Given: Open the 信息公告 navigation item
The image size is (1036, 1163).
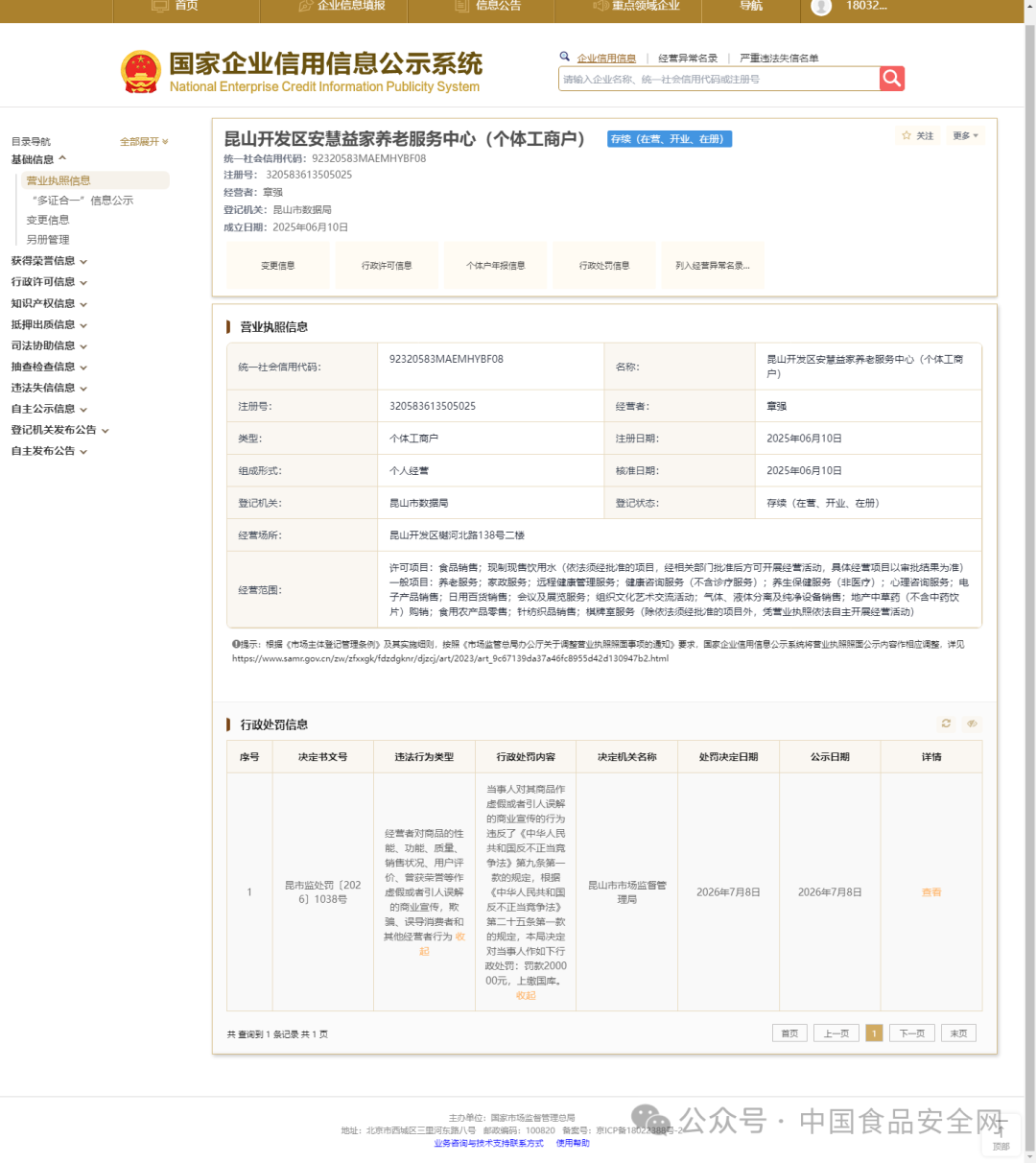Looking at the screenshot, I should pos(499,6).
